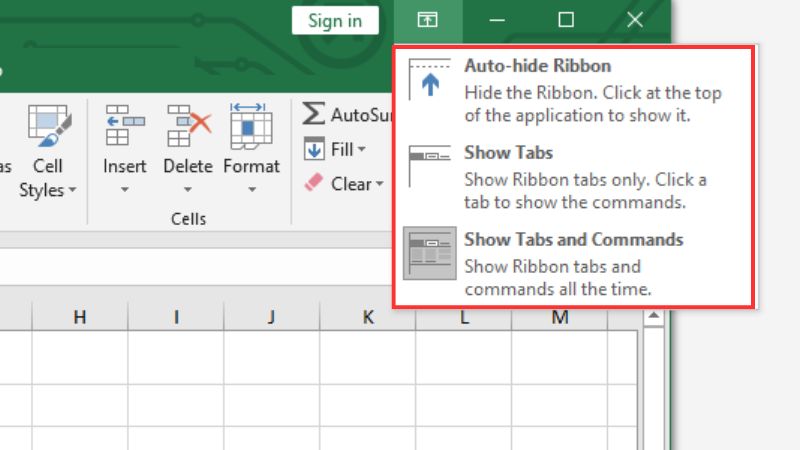
Task: Open the Clear dropdown arrow
Action: (379, 185)
